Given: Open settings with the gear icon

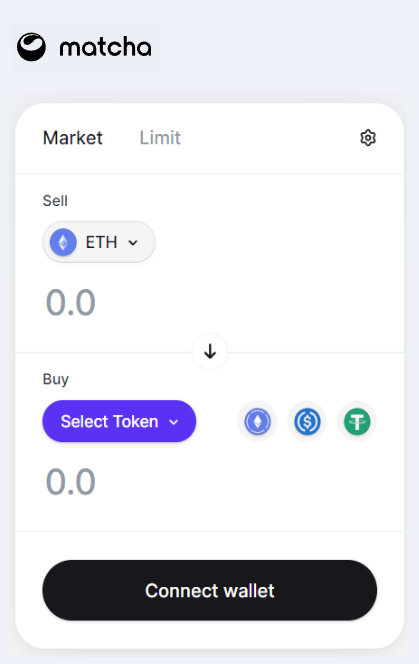Looking at the screenshot, I should (x=368, y=138).
